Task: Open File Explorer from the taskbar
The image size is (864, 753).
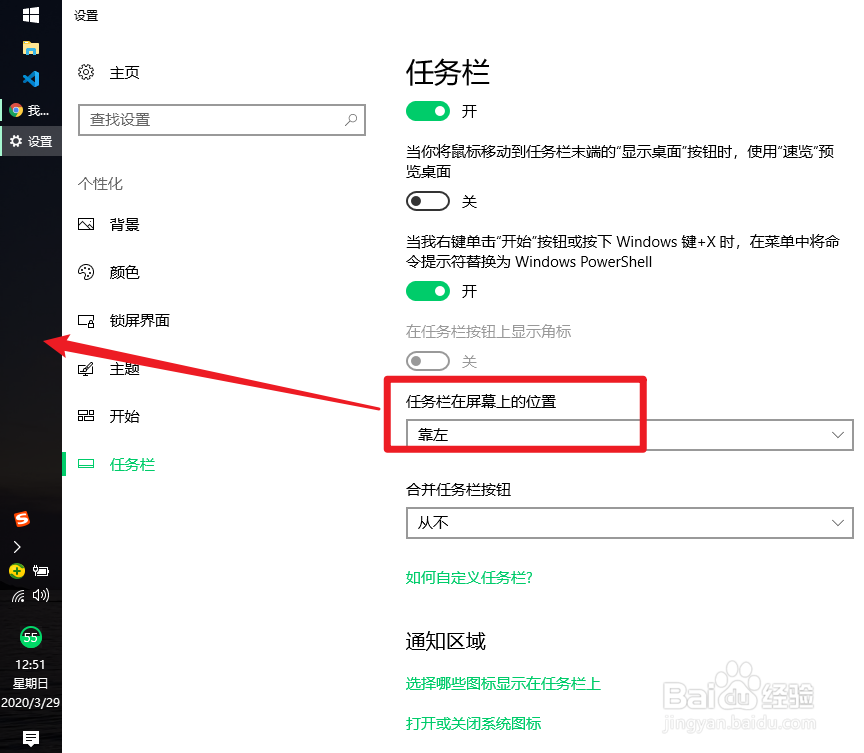Action: click(x=31, y=46)
